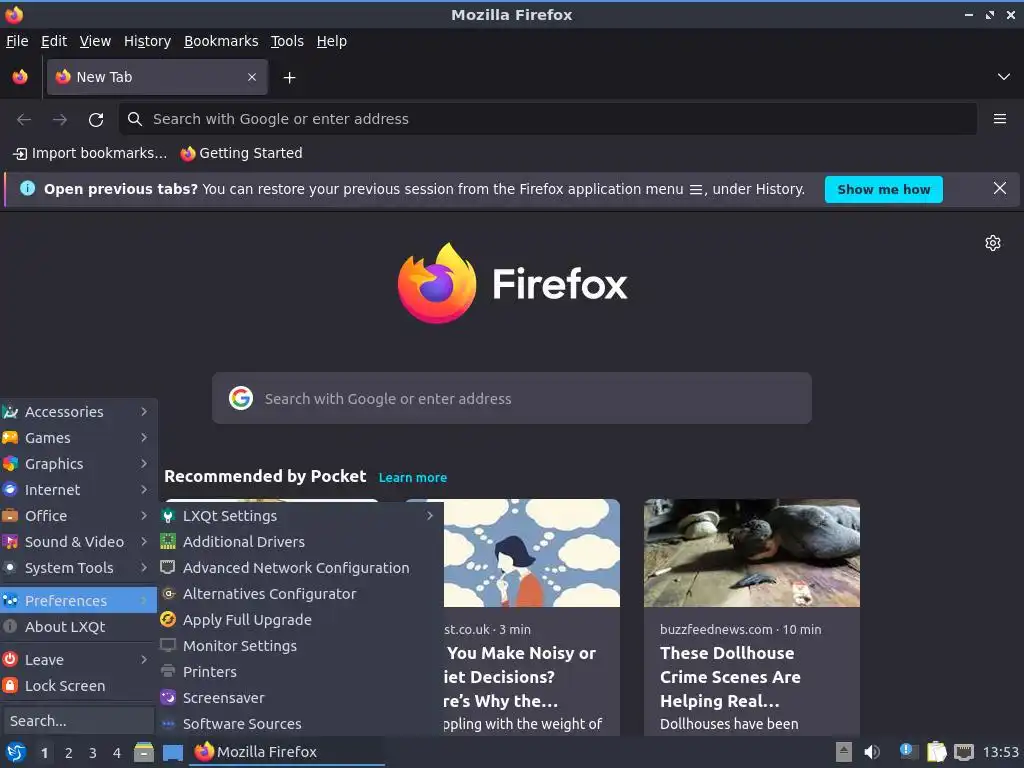Open a new tab with plus button
Viewport: 1024px width, 768px height.
pos(289,78)
